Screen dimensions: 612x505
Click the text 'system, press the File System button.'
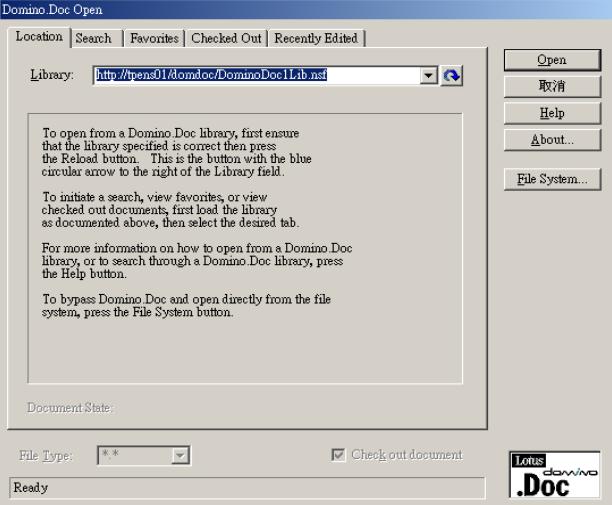(x=138, y=312)
